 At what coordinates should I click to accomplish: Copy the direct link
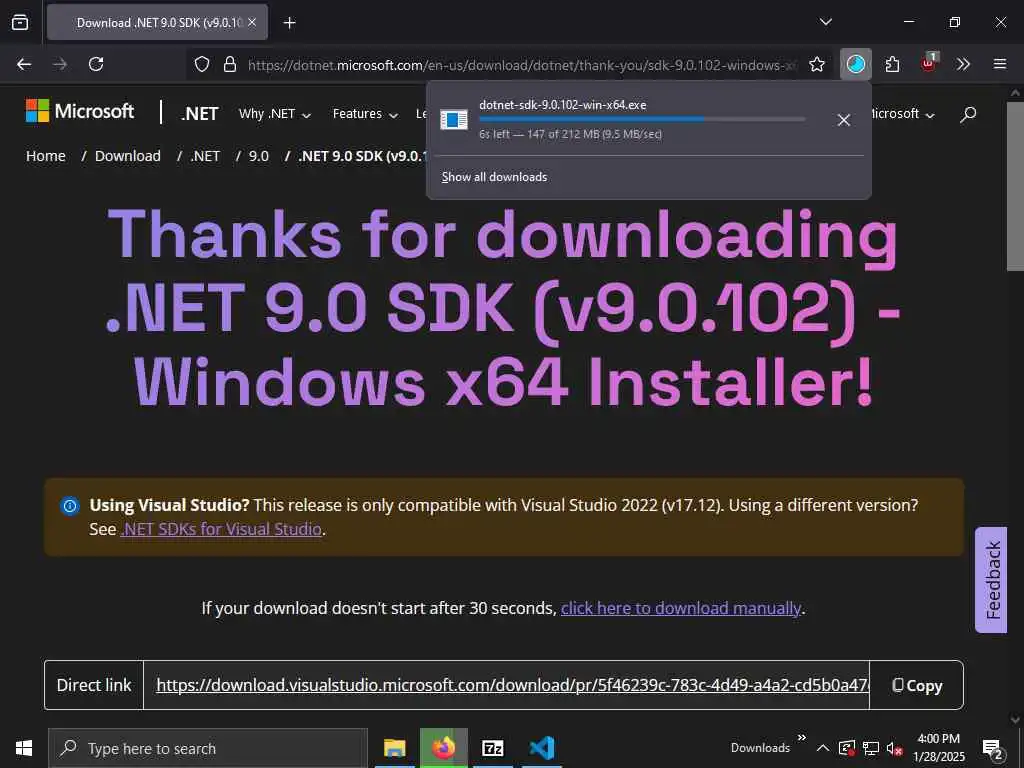click(x=917, y=685)
